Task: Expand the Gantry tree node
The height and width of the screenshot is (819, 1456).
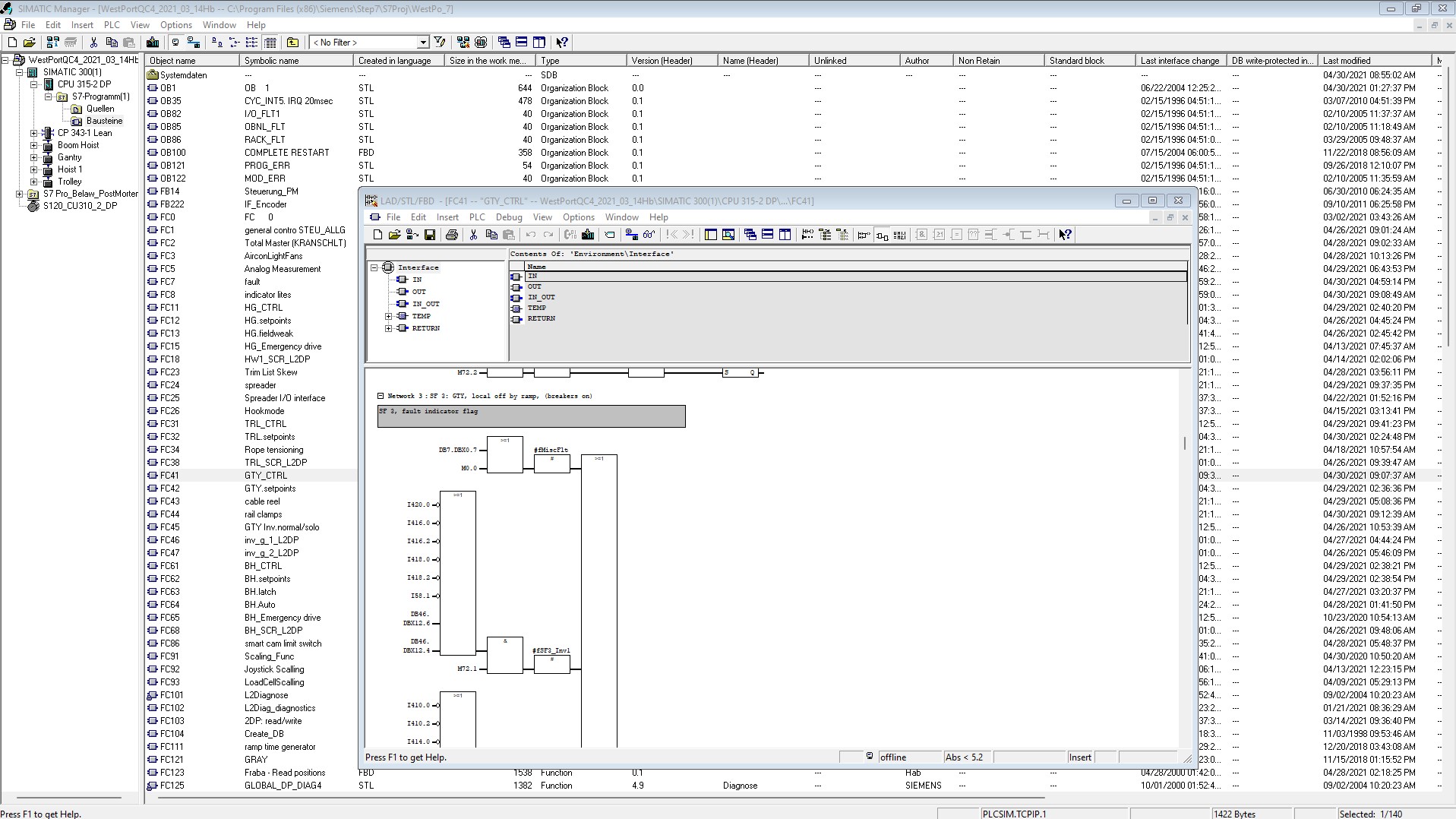Action: click(33, 157)
